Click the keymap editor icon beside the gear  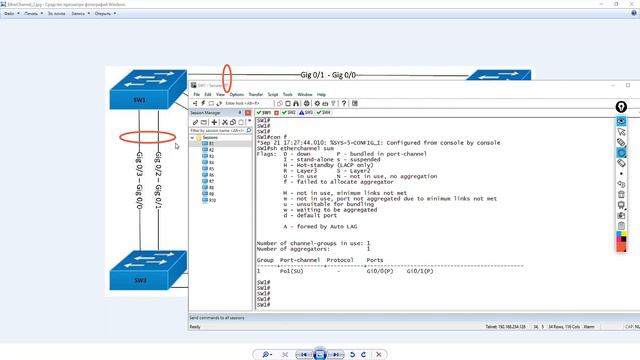tap(325, 103)
